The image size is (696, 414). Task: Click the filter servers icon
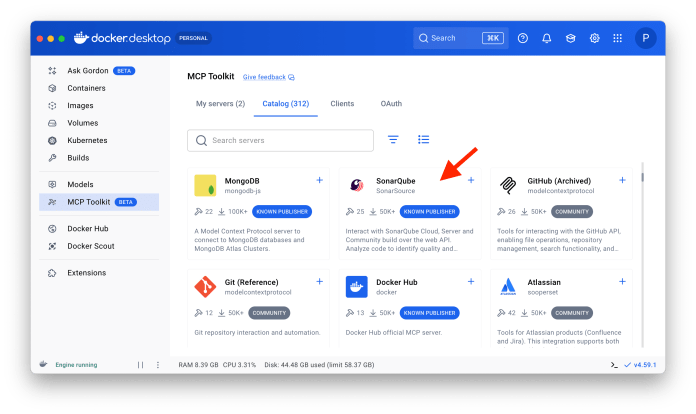pyautogui.click(x=393, y=140)
